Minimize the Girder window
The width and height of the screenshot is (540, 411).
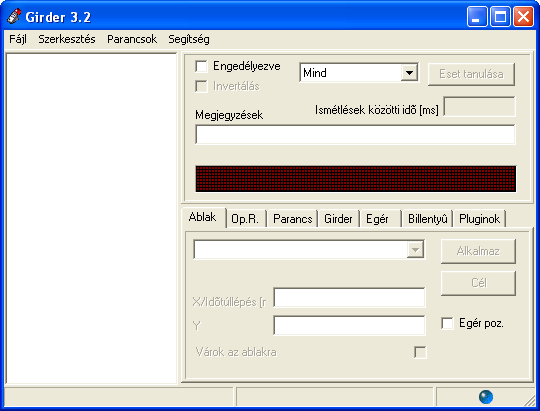tap(477, 17)
